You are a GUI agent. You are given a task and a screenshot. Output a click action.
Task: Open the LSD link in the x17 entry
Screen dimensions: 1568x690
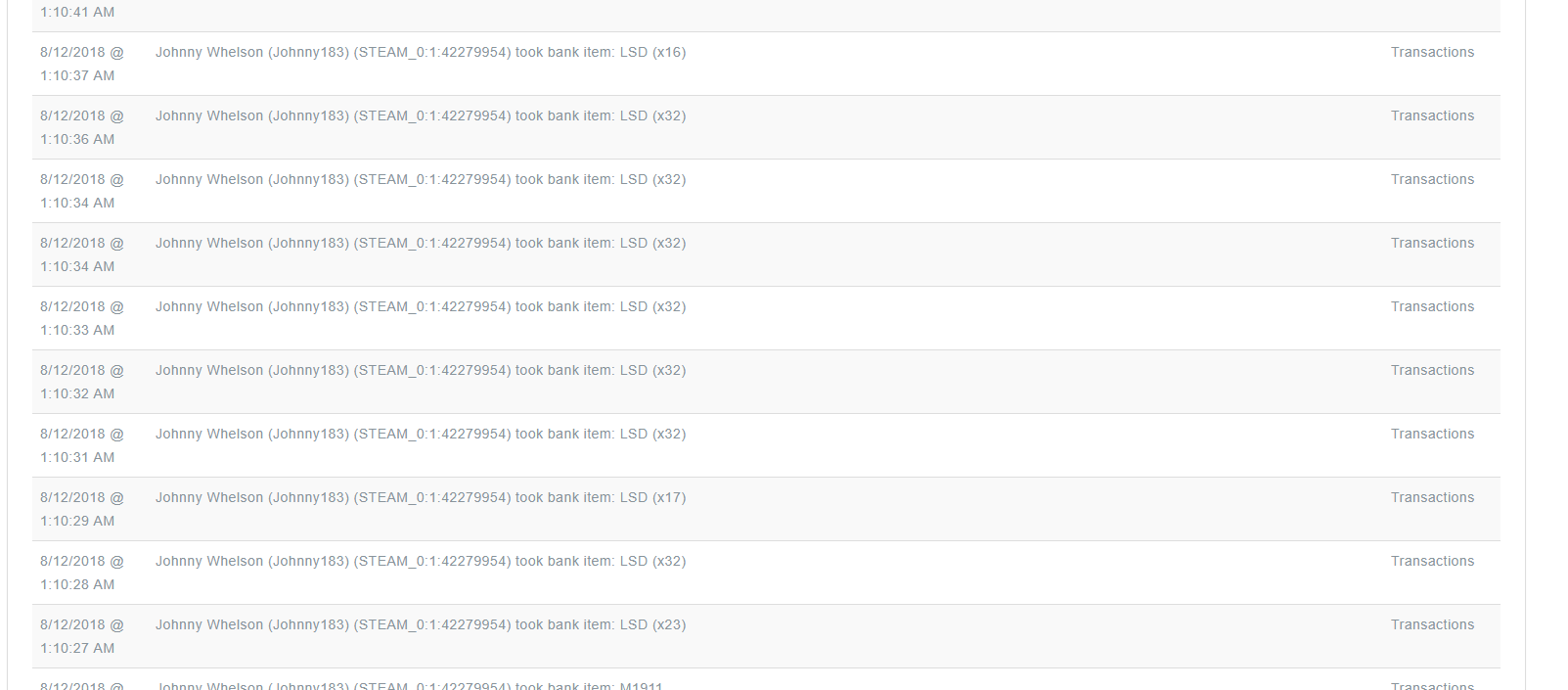(634, 498)
